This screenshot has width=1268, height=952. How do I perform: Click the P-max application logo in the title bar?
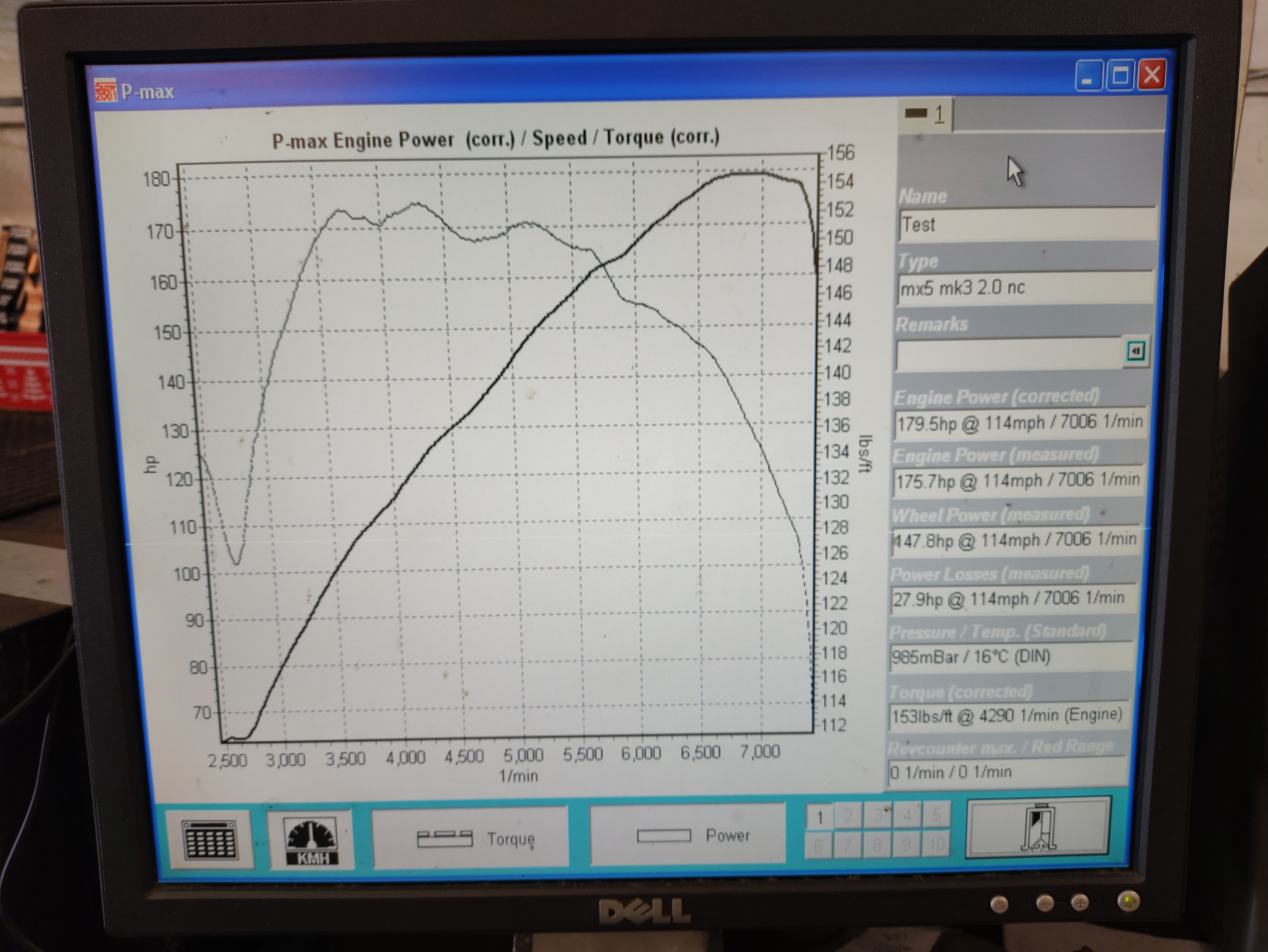[106, 90]
